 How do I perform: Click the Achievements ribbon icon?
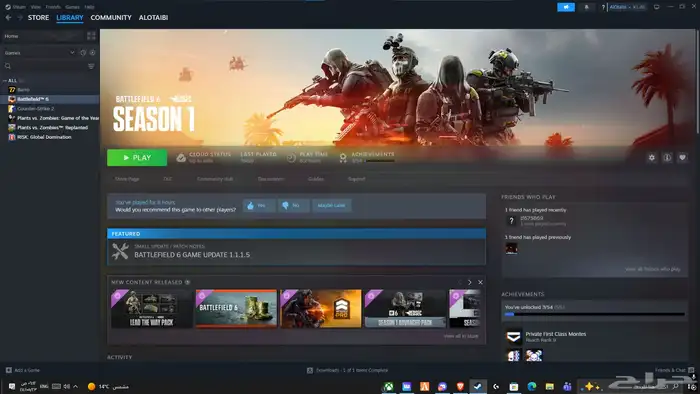point(343,158)
